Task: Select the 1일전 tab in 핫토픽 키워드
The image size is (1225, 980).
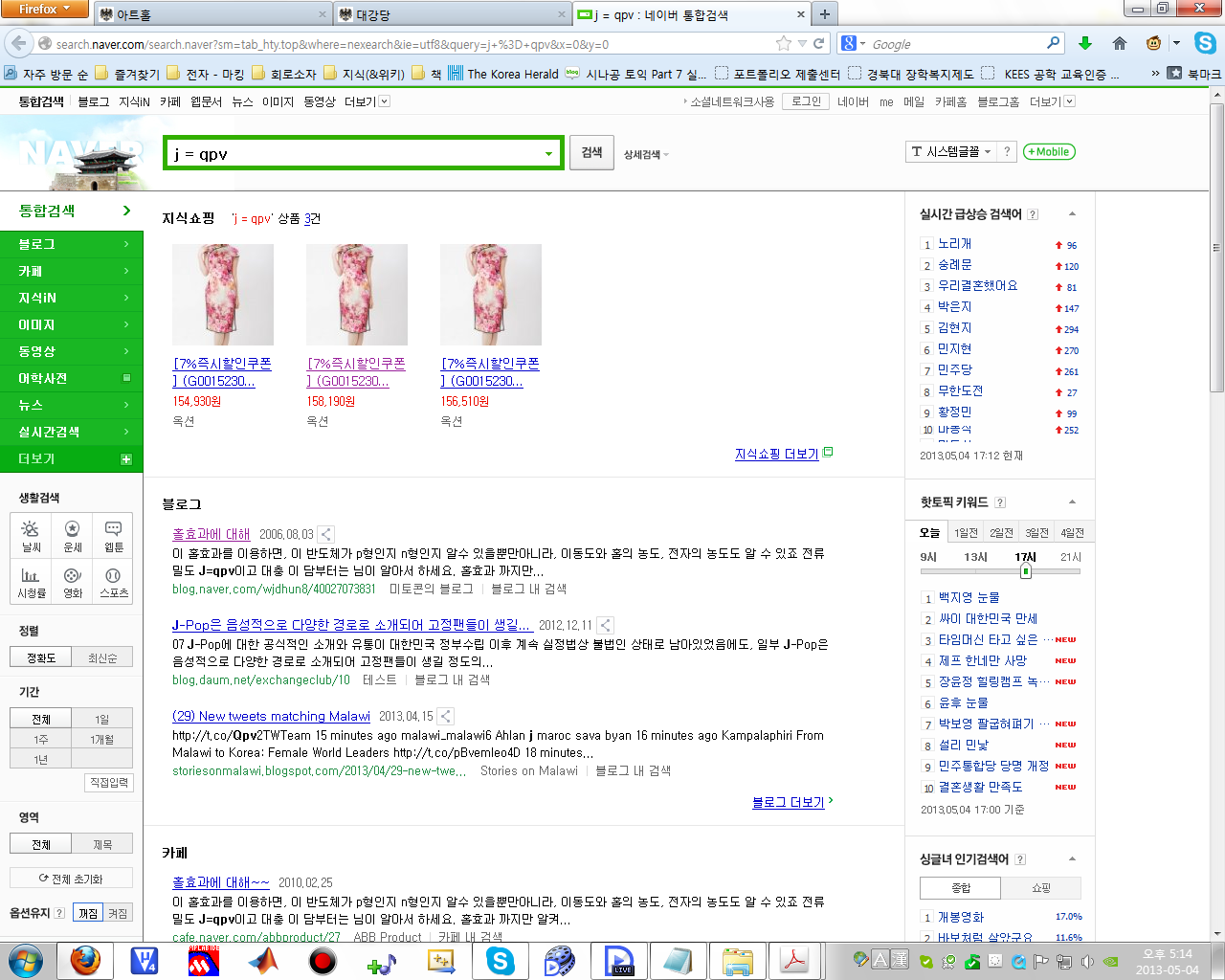Action: 966,533
